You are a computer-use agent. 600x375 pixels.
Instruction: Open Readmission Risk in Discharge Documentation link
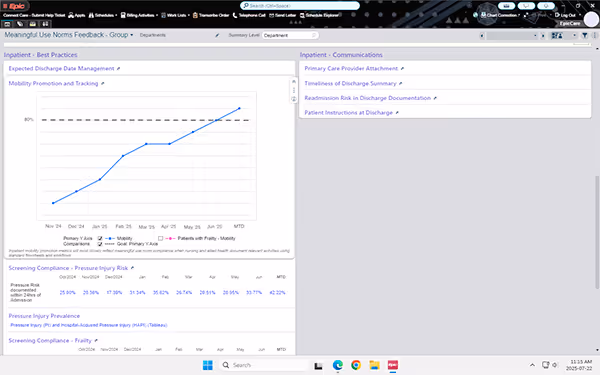click(367, 98)
